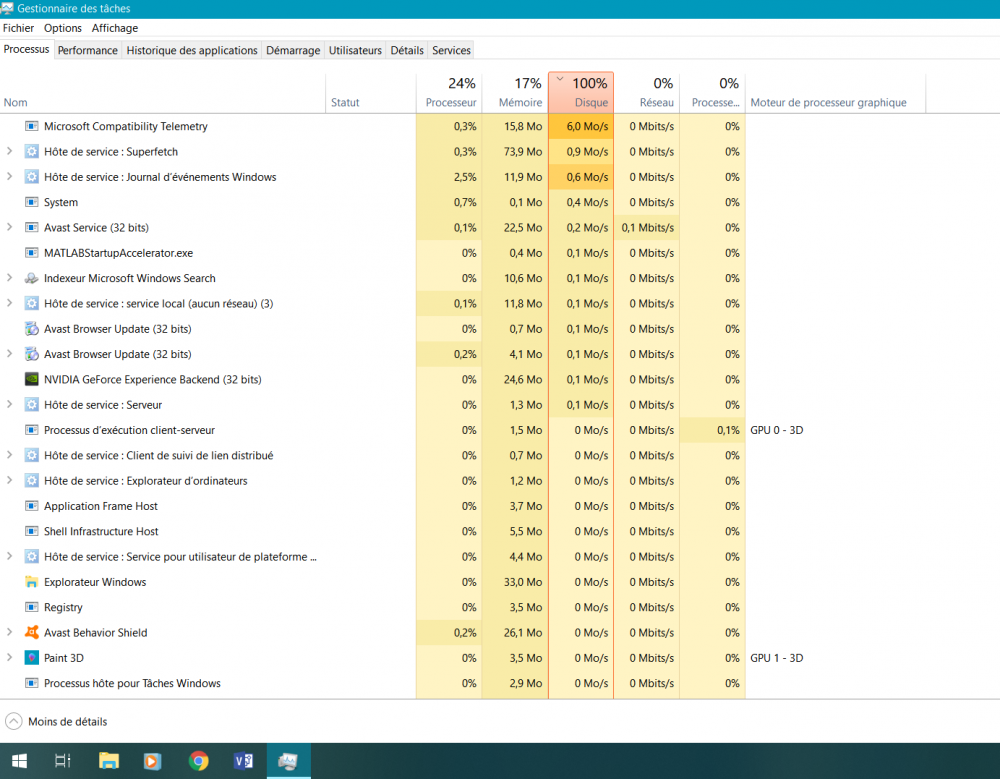The image size is (1000, 779).
Task: Open Google Chrome from the taskbar
Action: coord(199,761)
